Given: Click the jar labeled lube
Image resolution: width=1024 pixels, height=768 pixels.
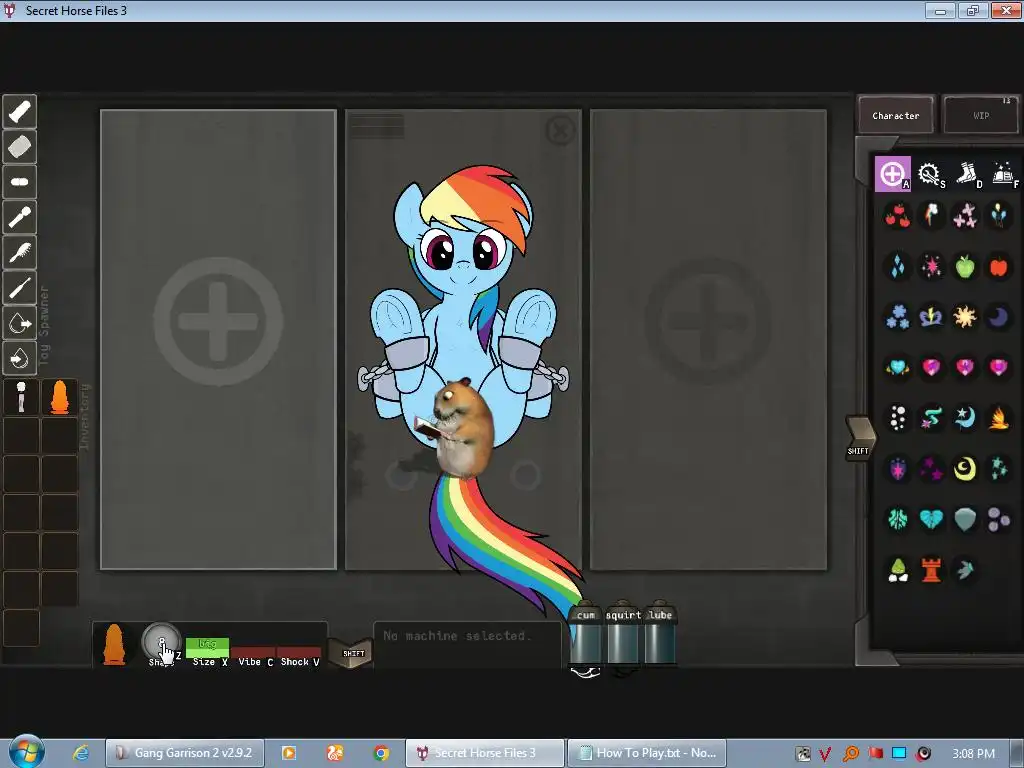Looking at the screenshot, I should coord(660,634).
